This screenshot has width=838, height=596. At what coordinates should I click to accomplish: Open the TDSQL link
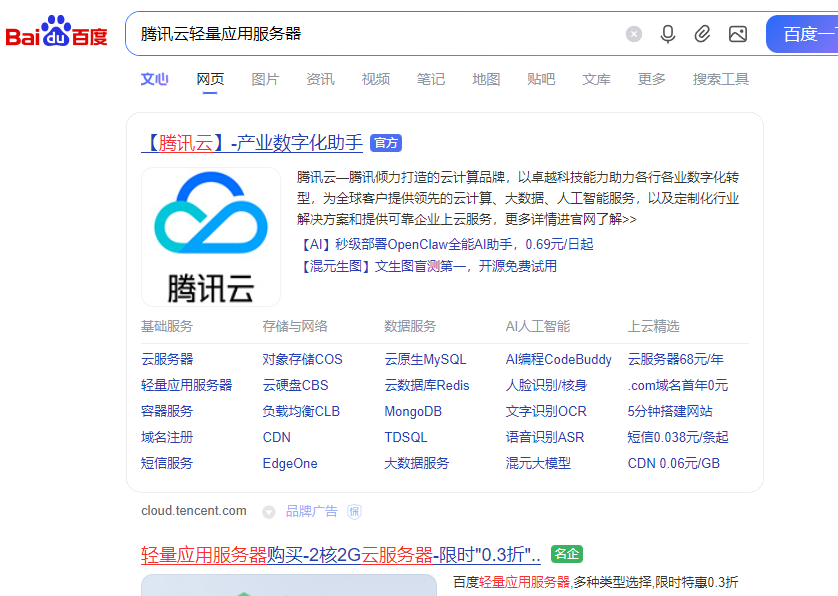(x=406, y=437)
